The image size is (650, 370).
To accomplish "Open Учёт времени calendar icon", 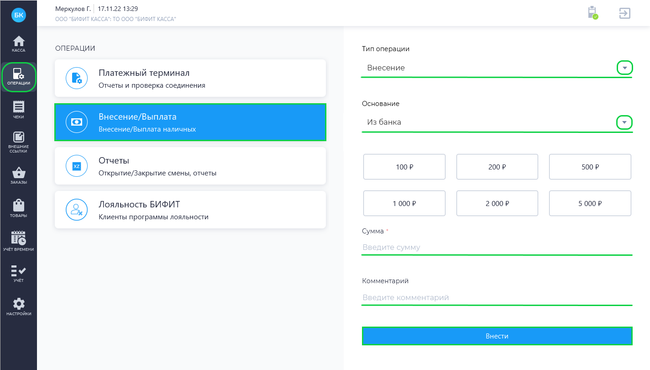I will (18, 241).
